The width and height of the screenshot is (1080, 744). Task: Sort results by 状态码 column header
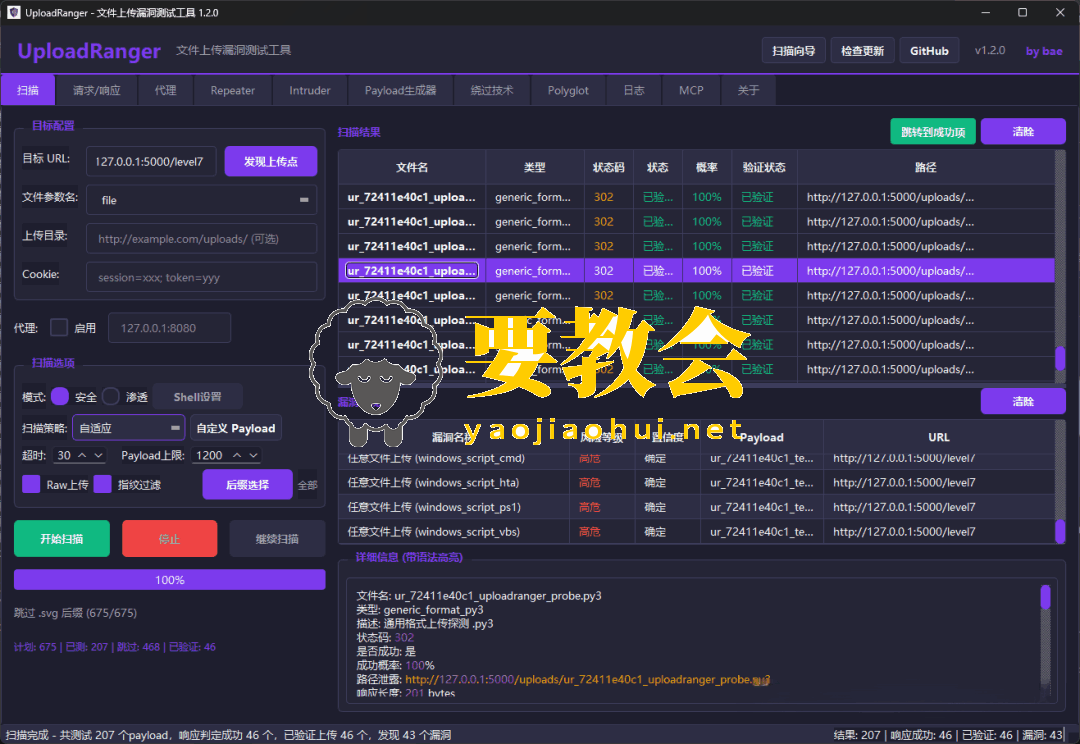[x=608, y=167]
